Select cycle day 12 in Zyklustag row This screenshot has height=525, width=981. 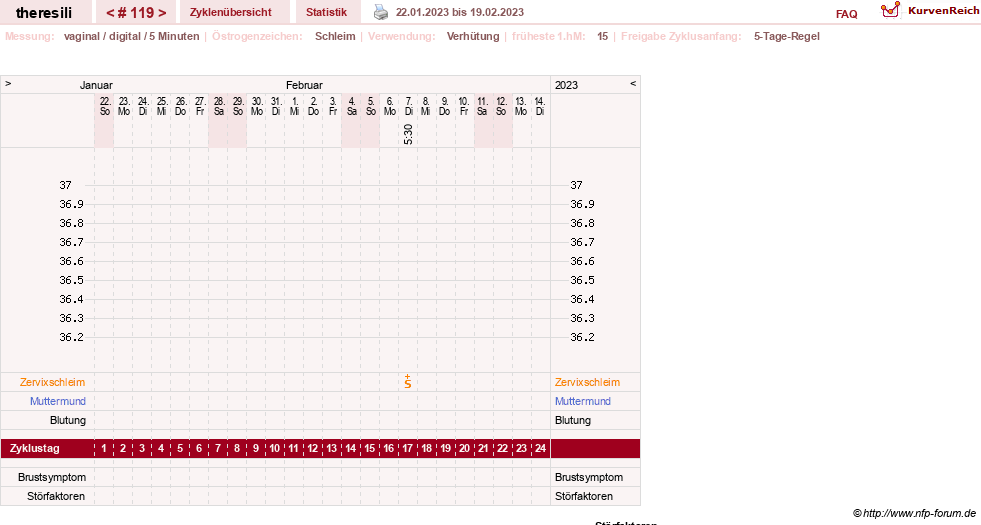(x=312, y=448)
